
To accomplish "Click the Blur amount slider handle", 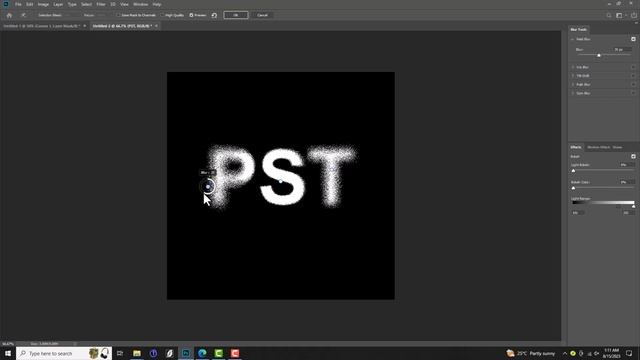I will click(599, 55).
